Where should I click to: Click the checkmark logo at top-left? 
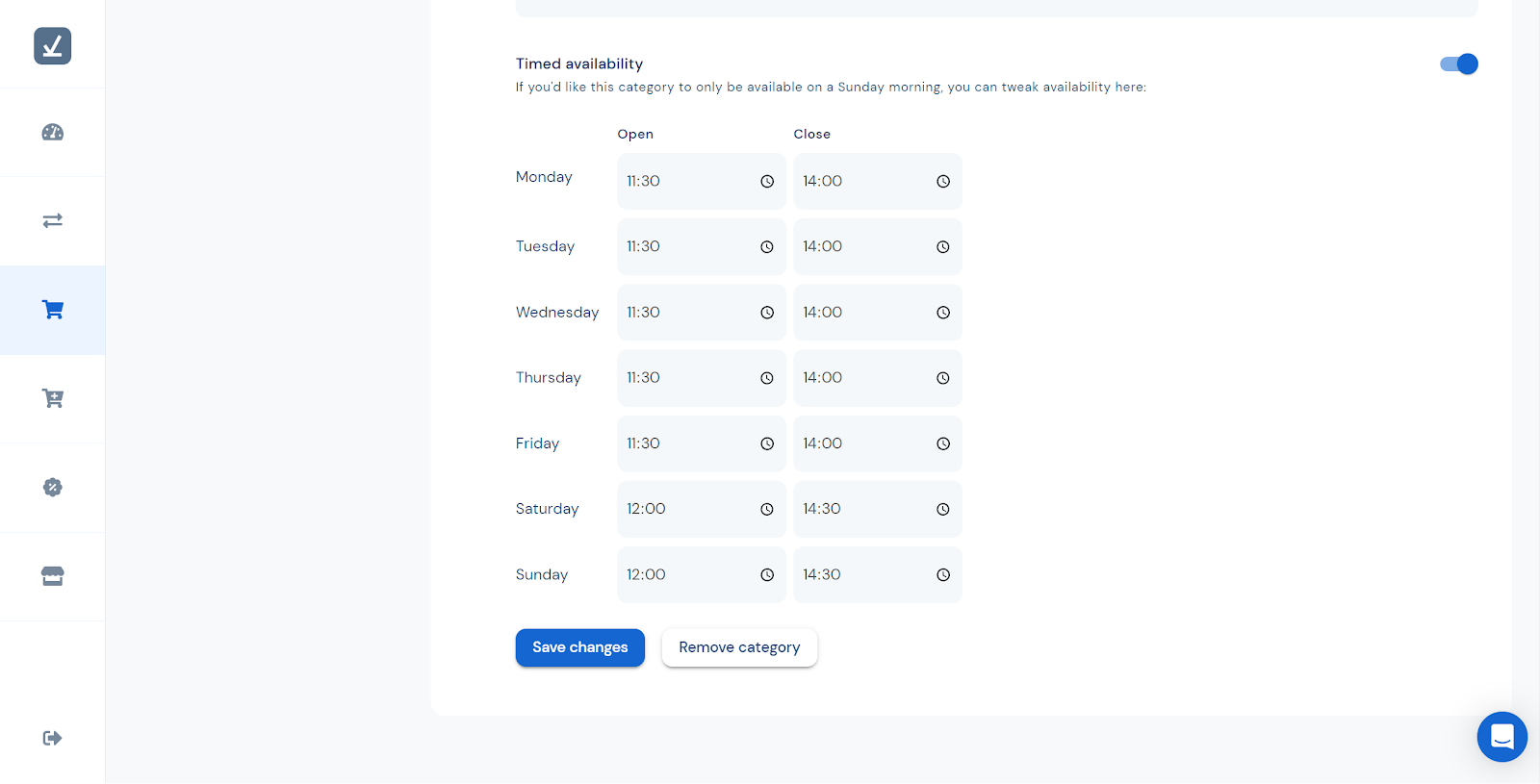[52, 45]
